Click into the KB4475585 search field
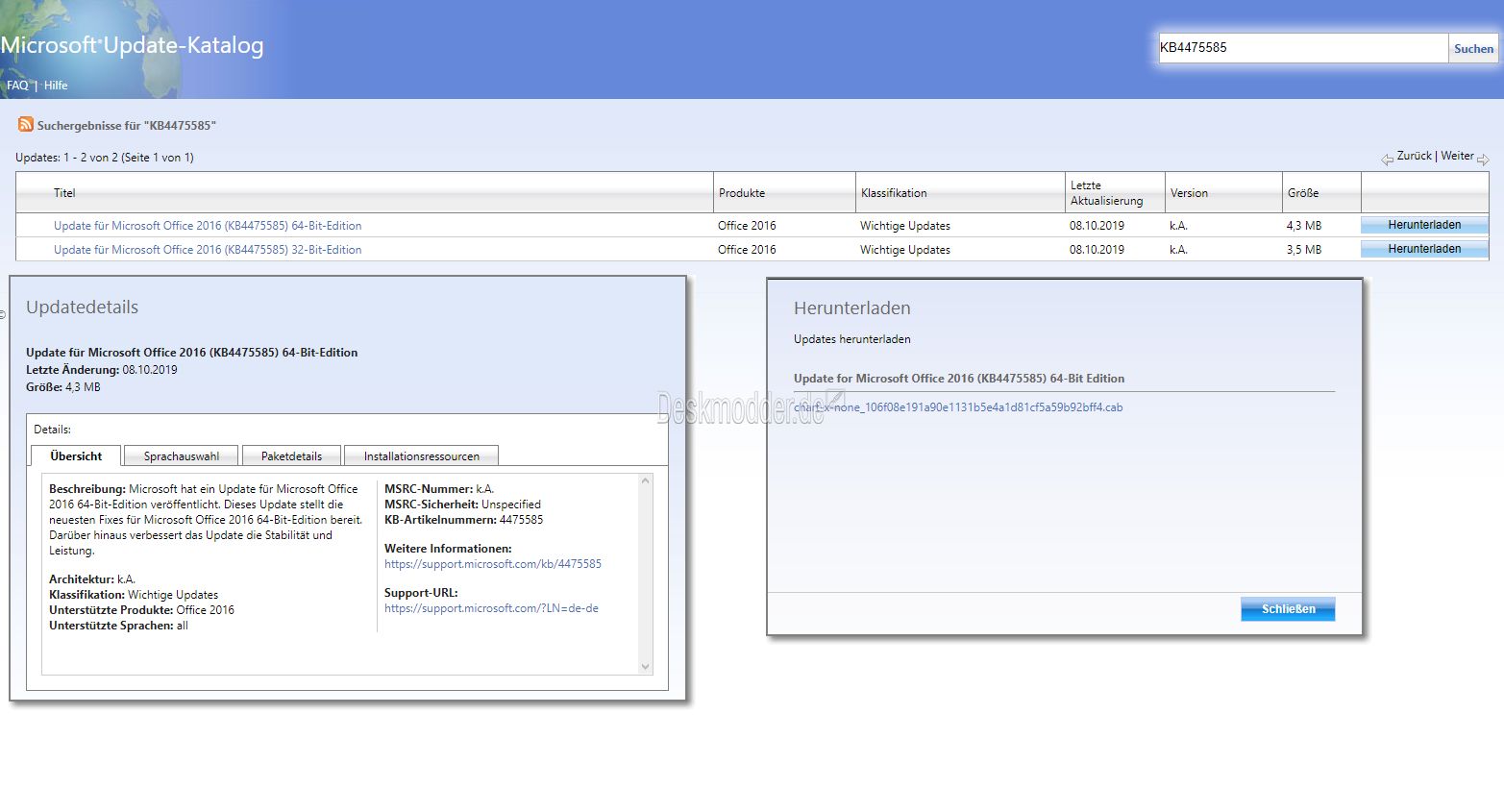1504x812 pixels. [x=1303, y=48]
